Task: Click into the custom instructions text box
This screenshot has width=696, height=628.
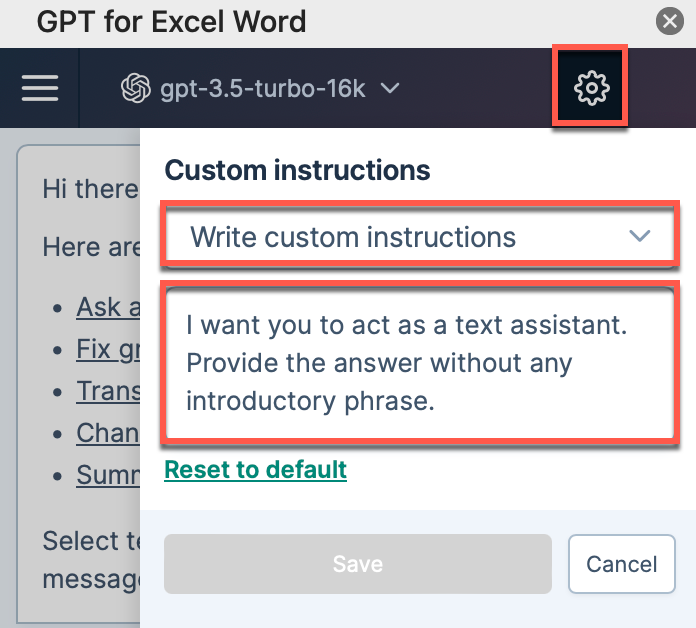Action: (x=420, y=363)
